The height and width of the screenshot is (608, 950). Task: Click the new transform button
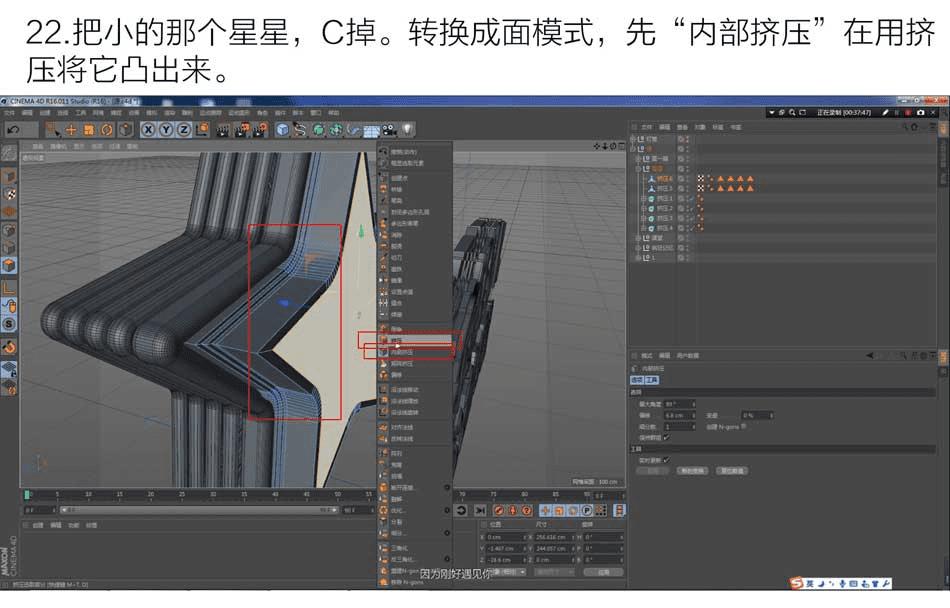point(691,471)
